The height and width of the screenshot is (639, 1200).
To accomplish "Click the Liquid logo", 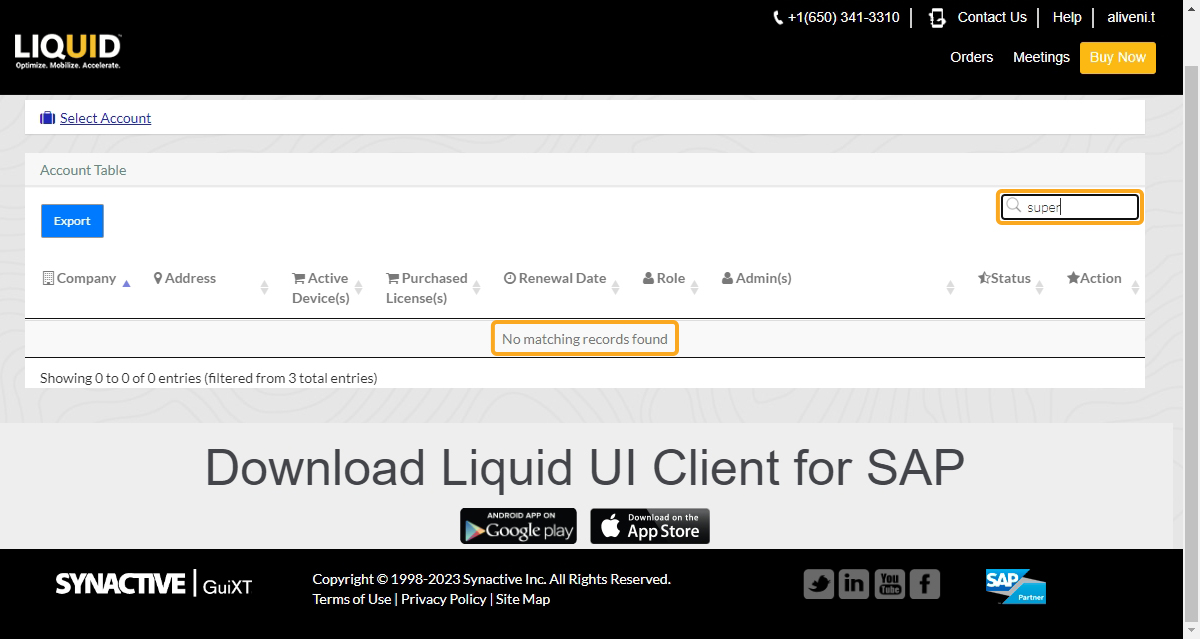I will pyautogui.click(x=68, y=51).
